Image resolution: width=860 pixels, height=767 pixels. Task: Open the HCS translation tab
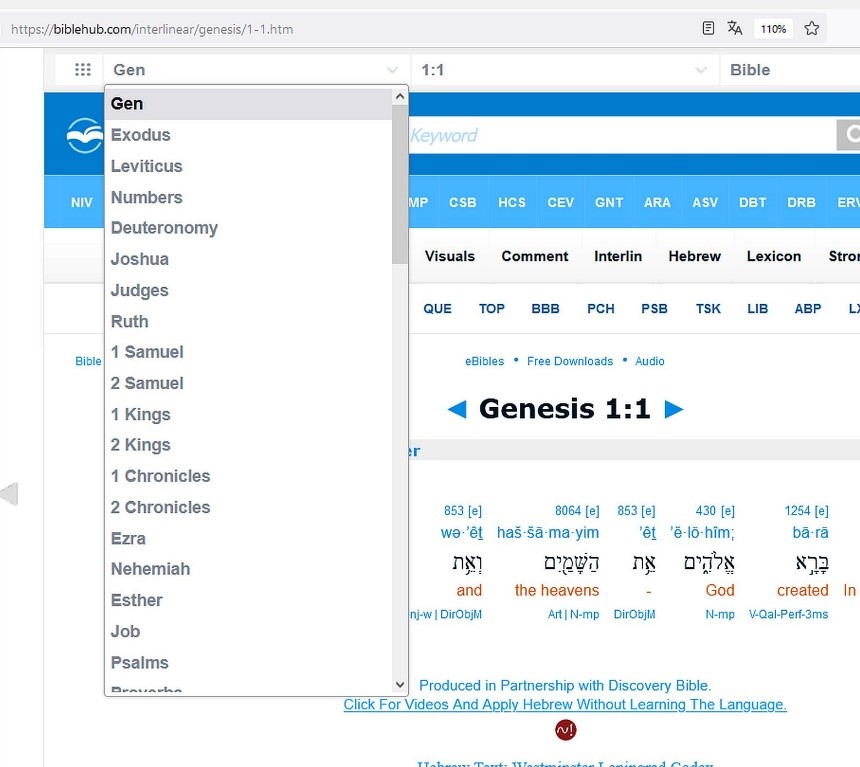512,202
